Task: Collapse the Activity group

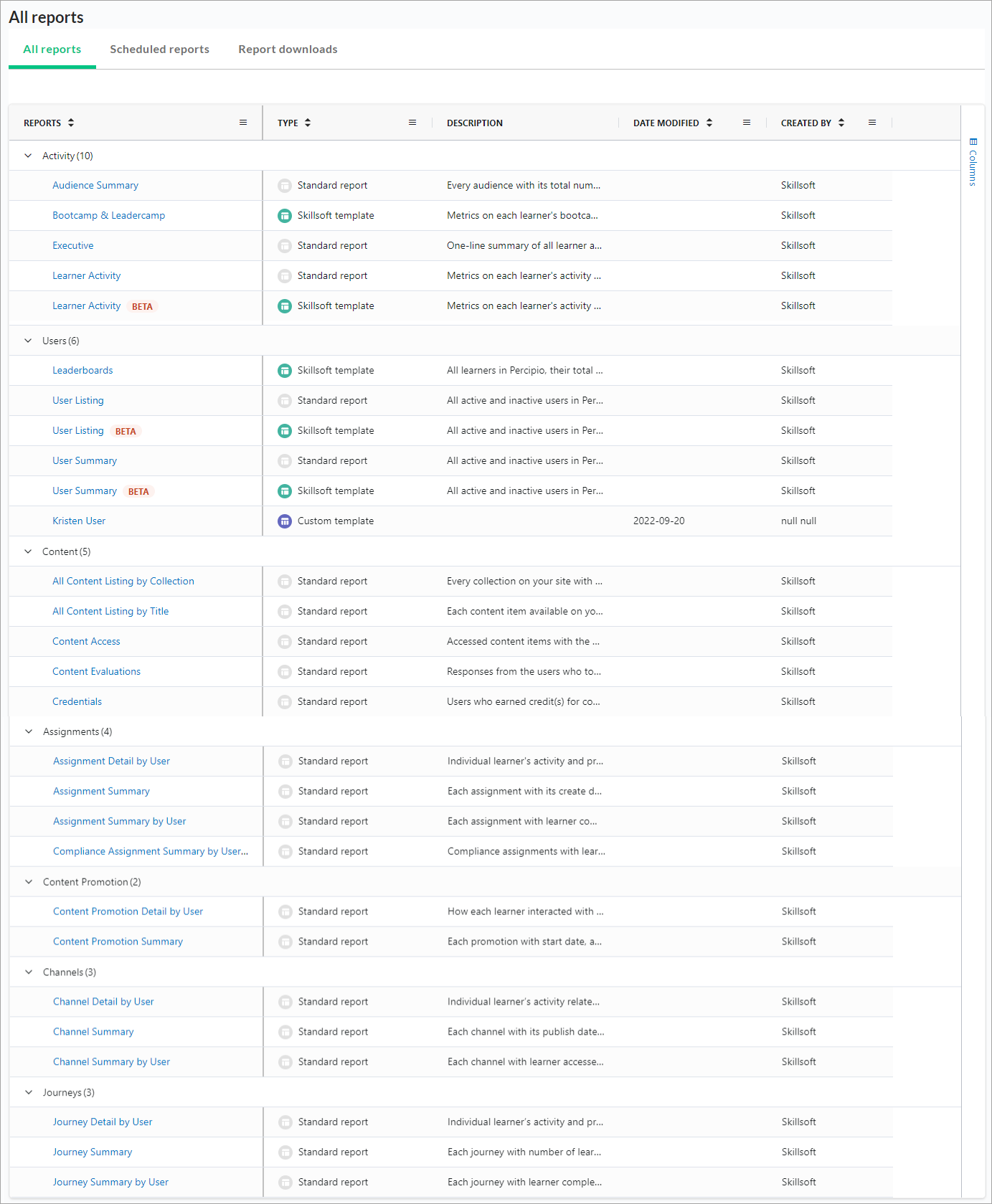Action: [x=28, y=156]
